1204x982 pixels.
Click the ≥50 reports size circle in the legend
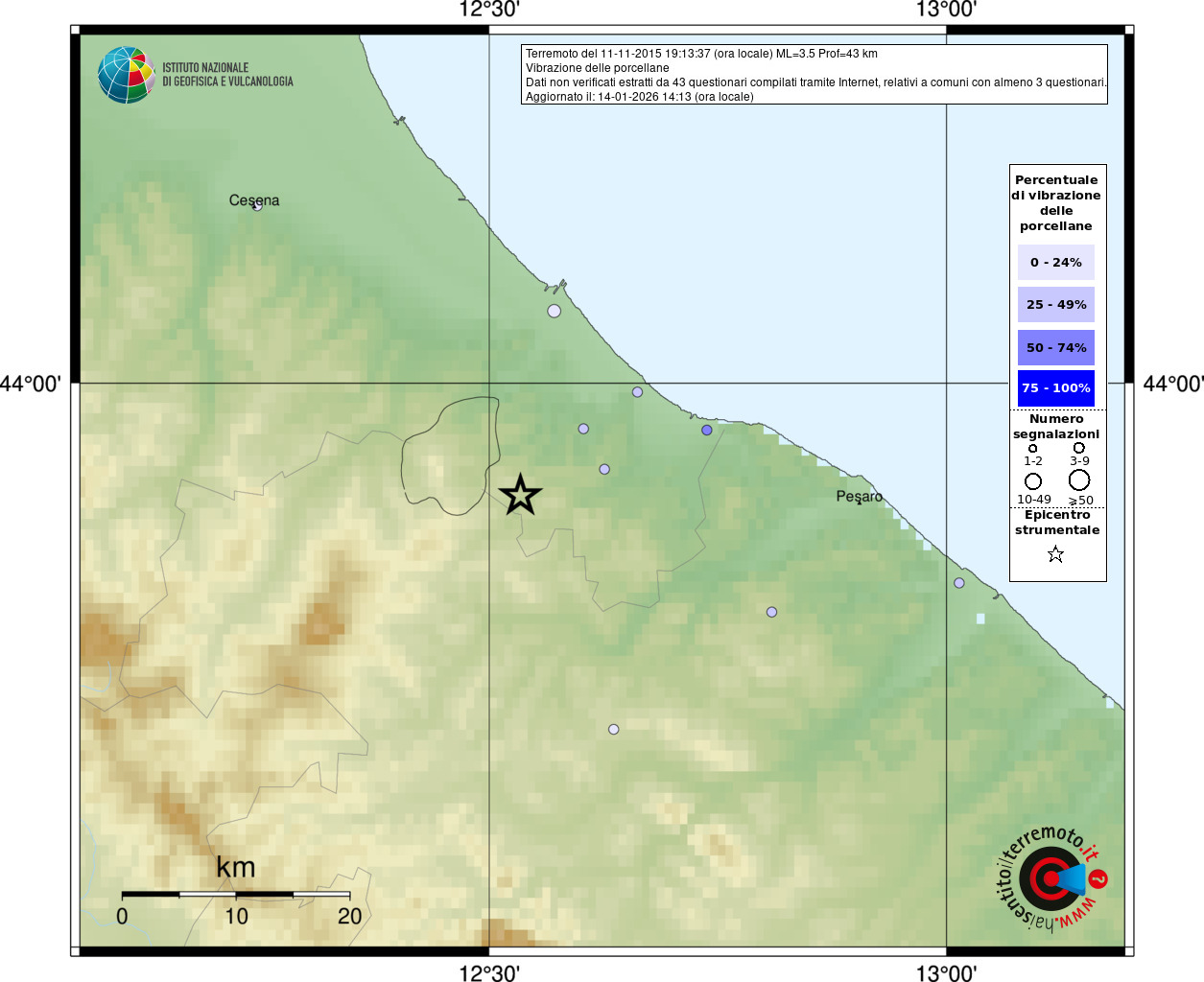tap(1079, 479)
